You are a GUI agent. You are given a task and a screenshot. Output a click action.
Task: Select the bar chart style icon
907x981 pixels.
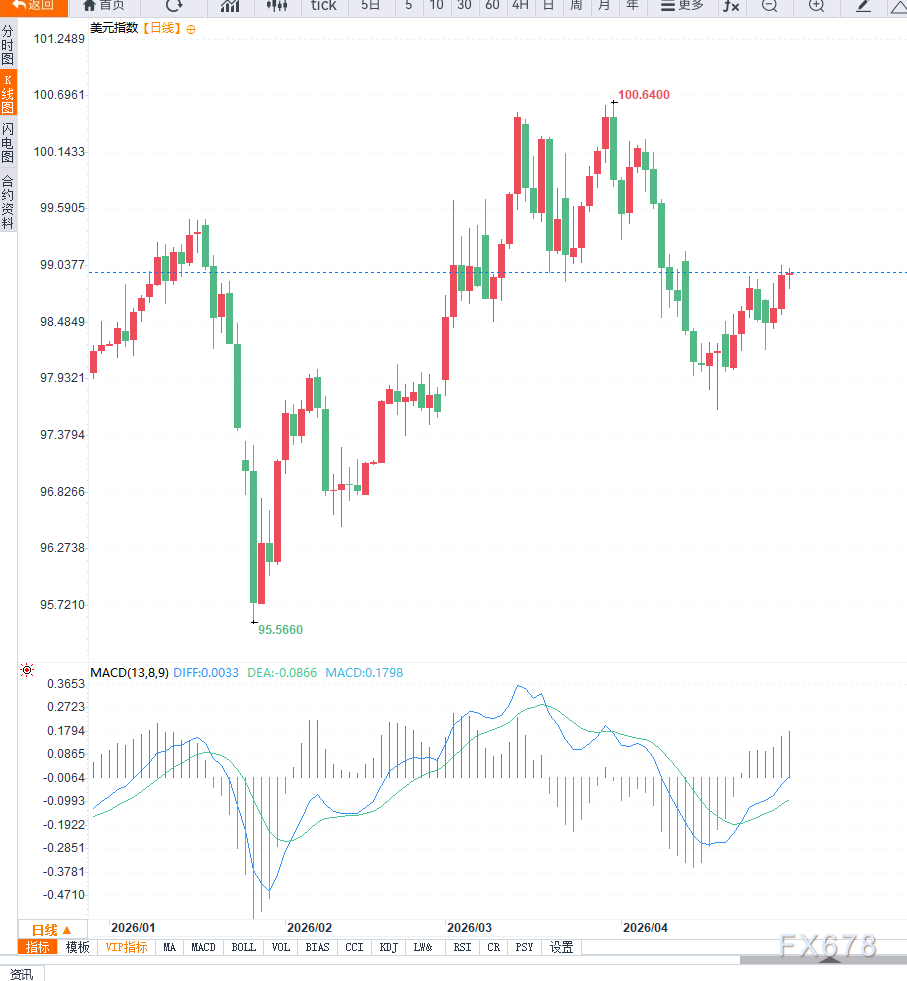click(230, 6)
